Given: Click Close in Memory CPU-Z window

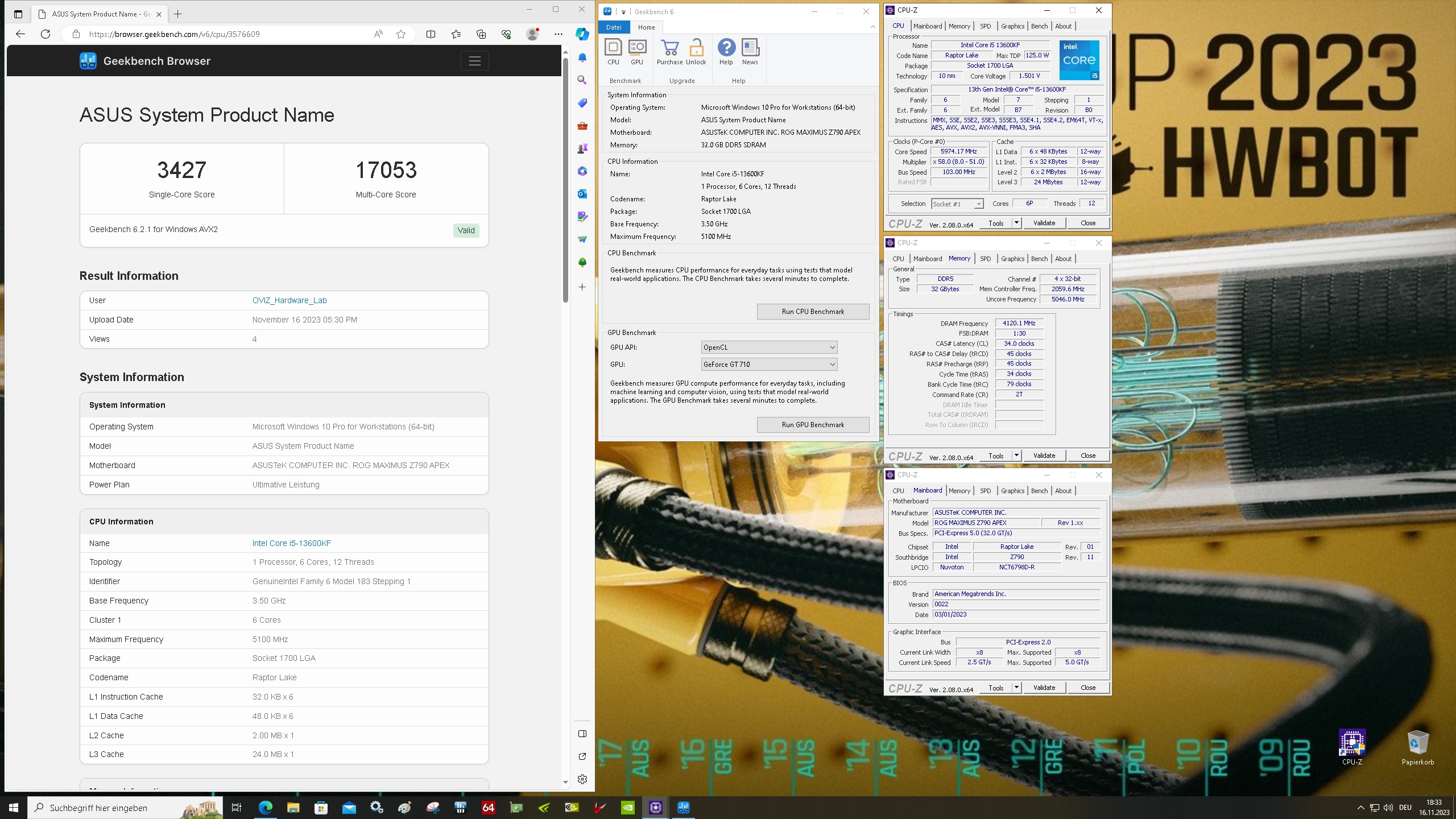Looking at the screenshot, I should (x=1087, y=456).
